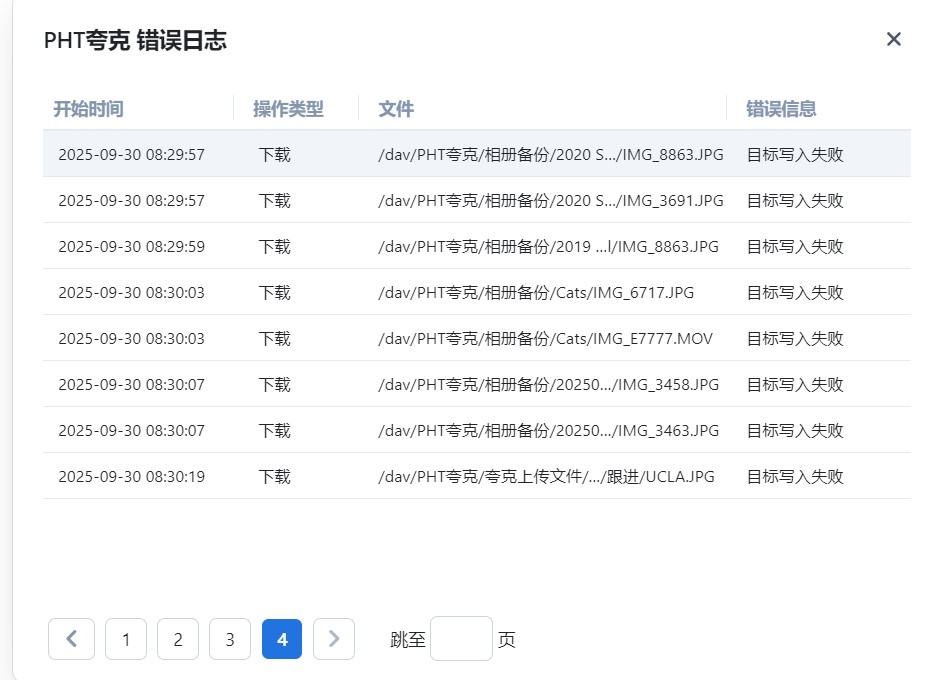Click the 错误信息 column header

(x=781, y=109)
